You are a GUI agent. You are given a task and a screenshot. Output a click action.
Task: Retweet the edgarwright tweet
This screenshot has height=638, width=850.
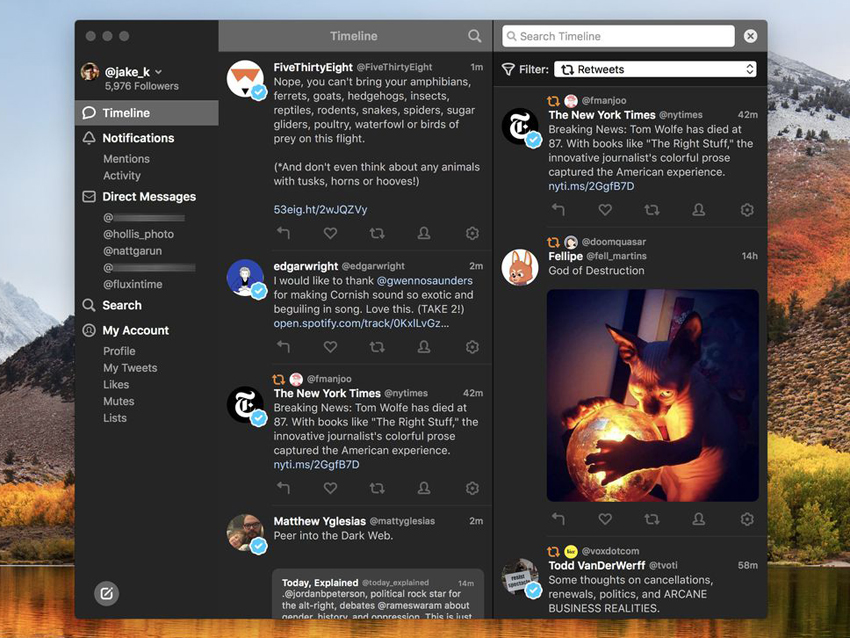point(377,347)
